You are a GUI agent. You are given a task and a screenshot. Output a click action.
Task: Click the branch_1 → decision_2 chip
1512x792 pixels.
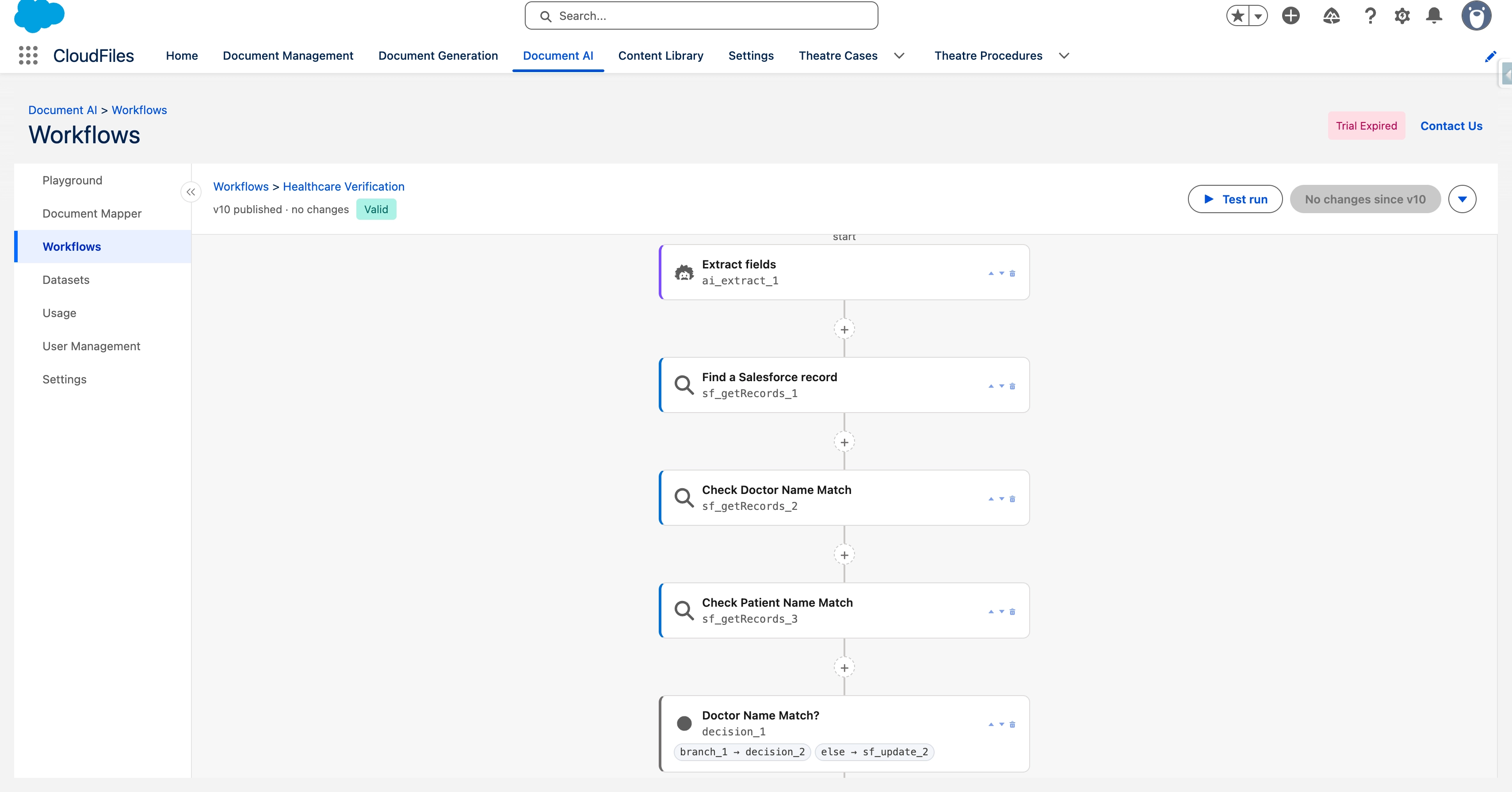tap(742, 751)
